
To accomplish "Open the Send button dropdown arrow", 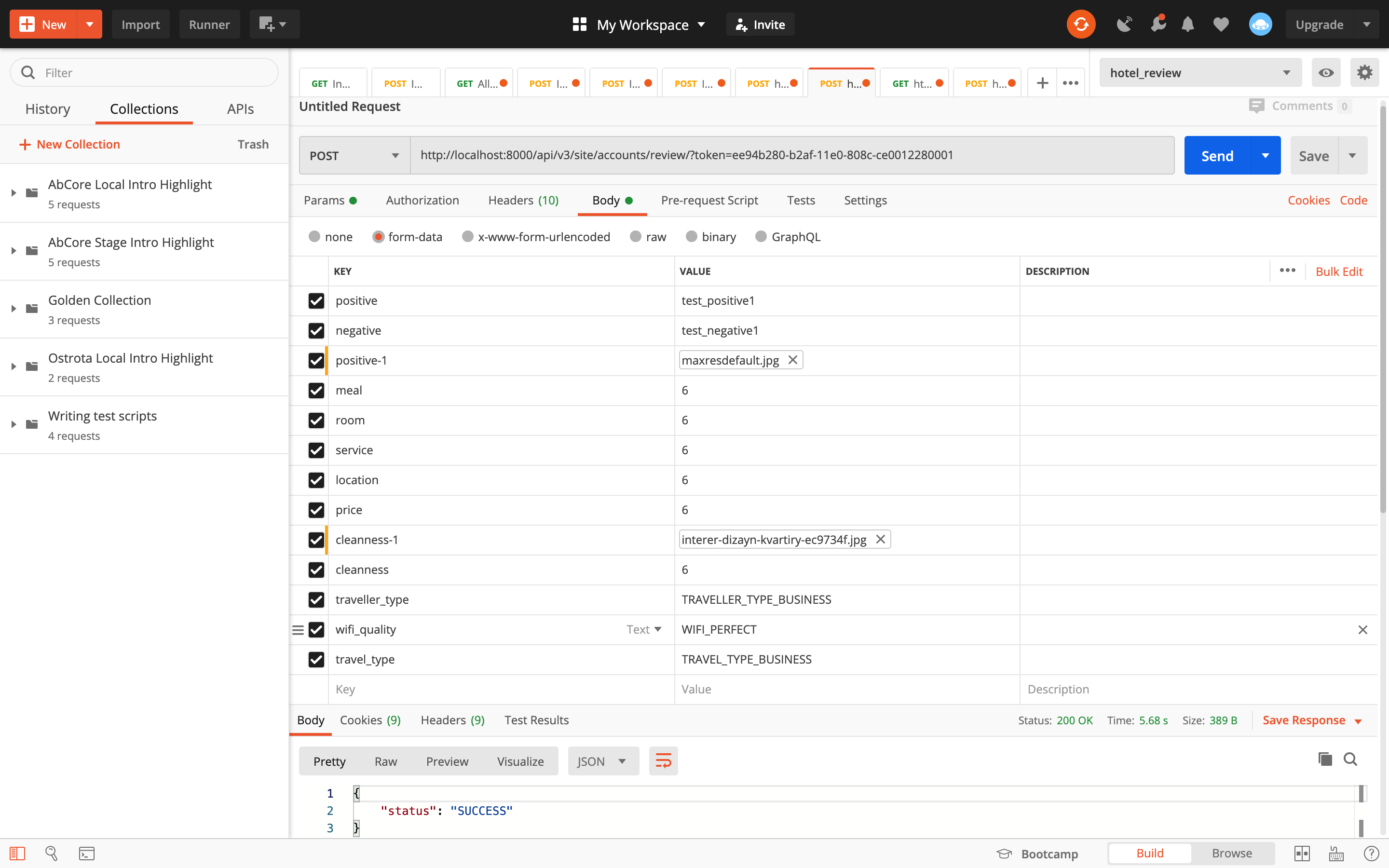I will coord(1265,156).
